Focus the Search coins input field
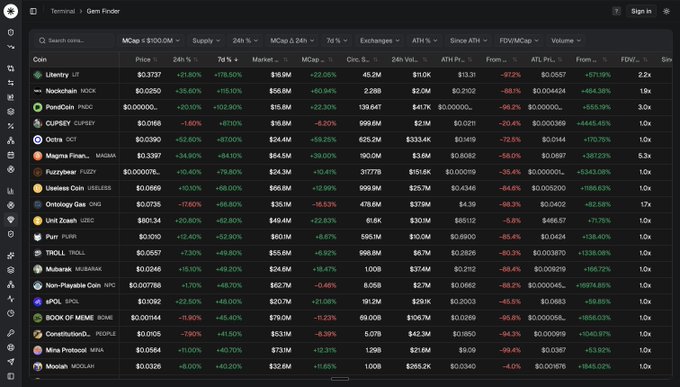The height and width of the screenshot is (387, 680). pos(74,40)
